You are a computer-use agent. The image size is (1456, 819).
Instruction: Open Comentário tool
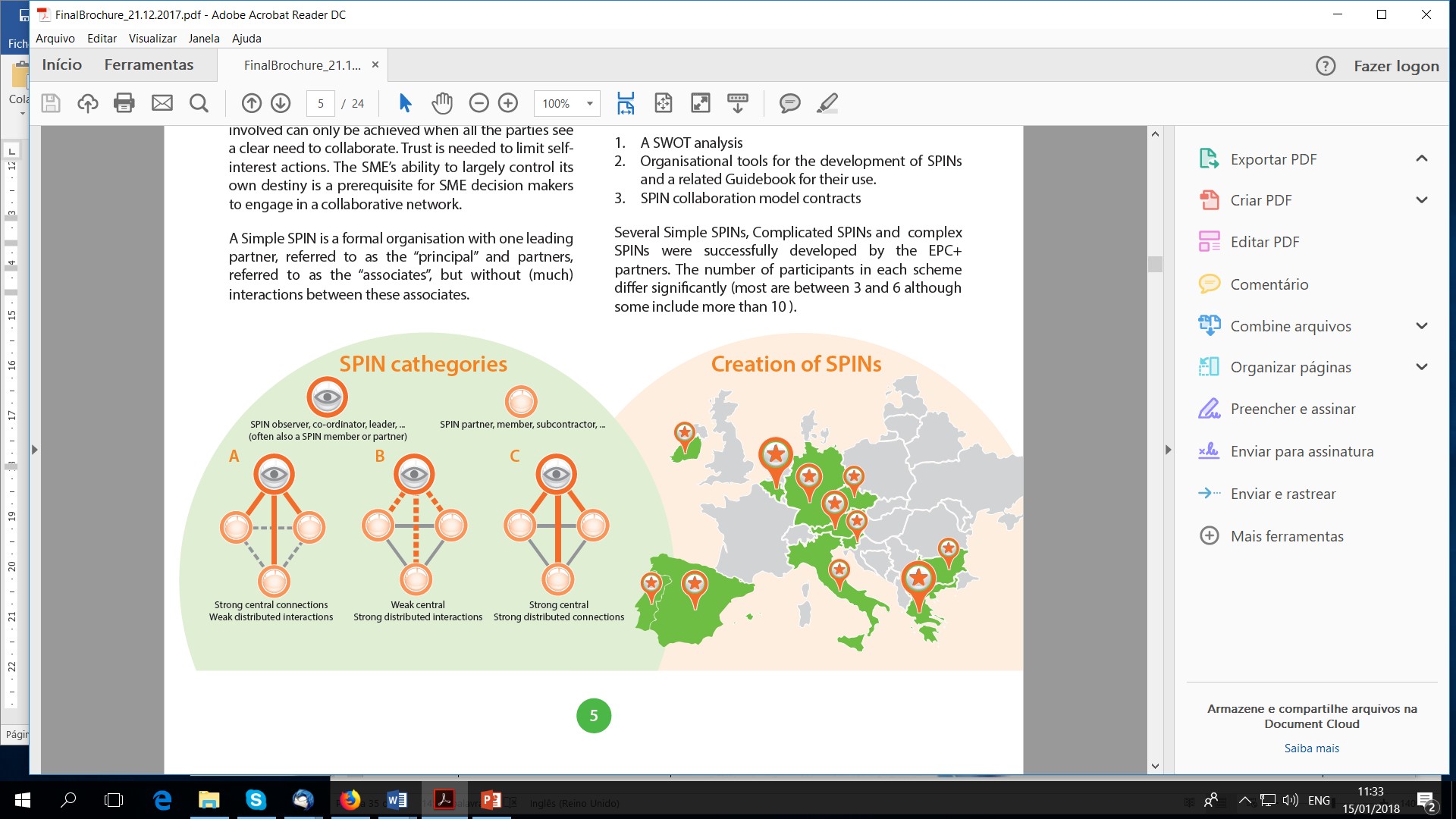(1269, 284)
